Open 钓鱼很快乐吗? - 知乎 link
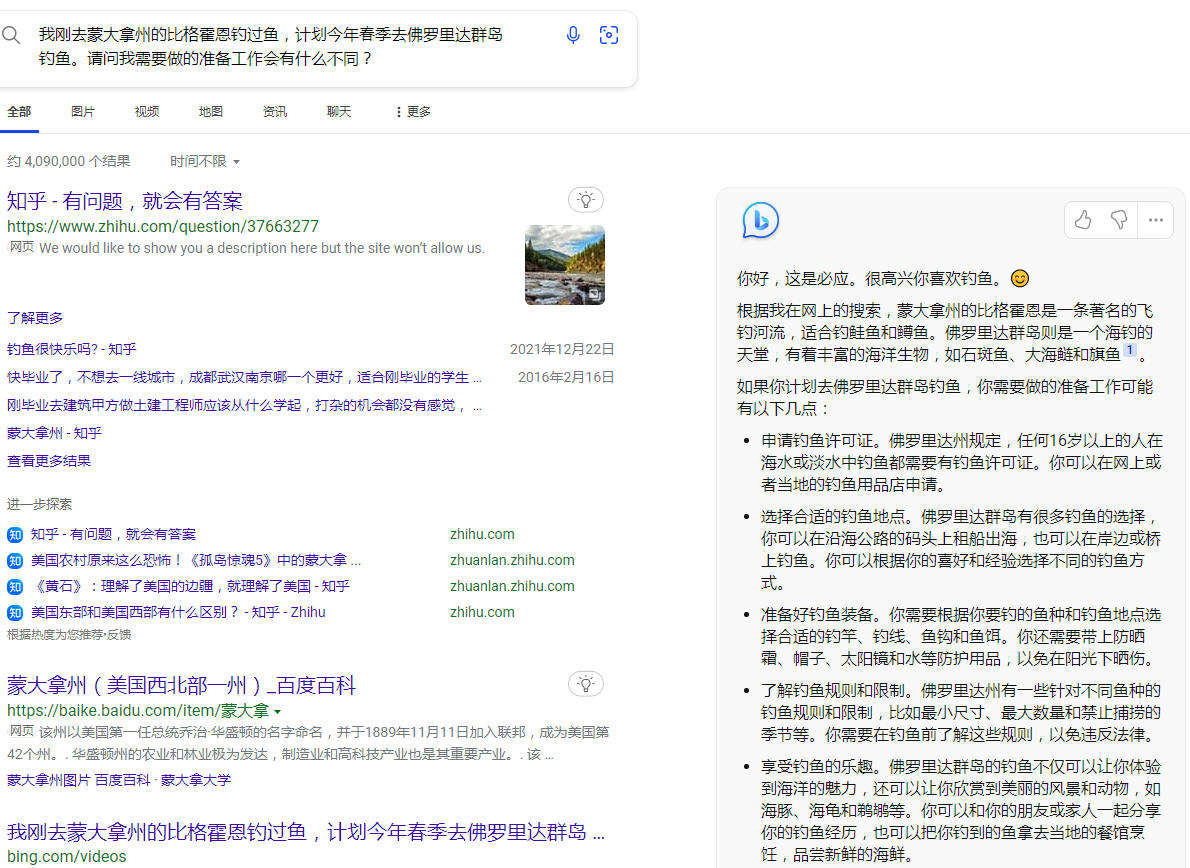1190x868 pixels. click(71, 349)
